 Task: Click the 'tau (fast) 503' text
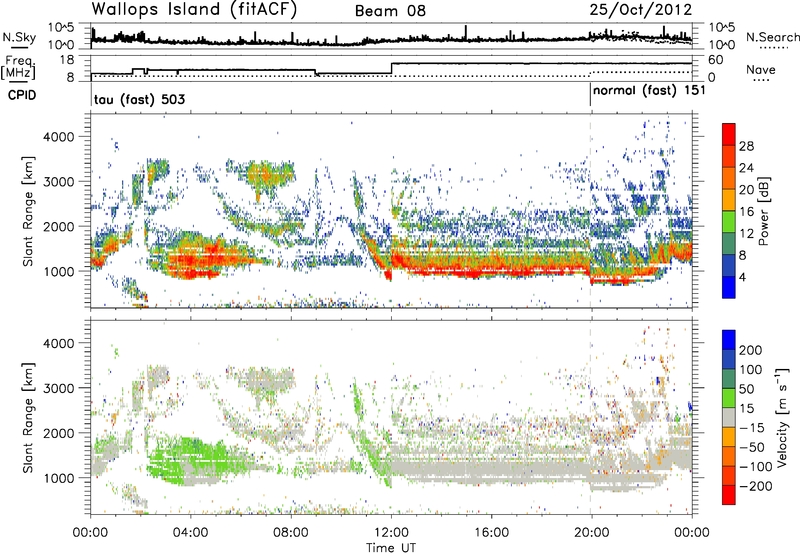tap(139, 99)
